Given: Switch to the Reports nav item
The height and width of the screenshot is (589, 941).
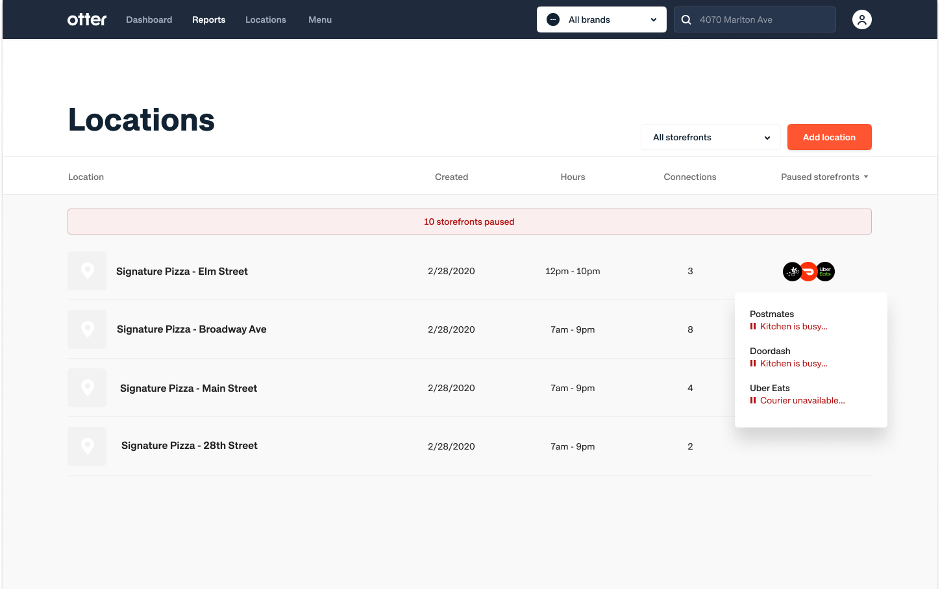Looking at the screenshot, I should tap(209, 20).
